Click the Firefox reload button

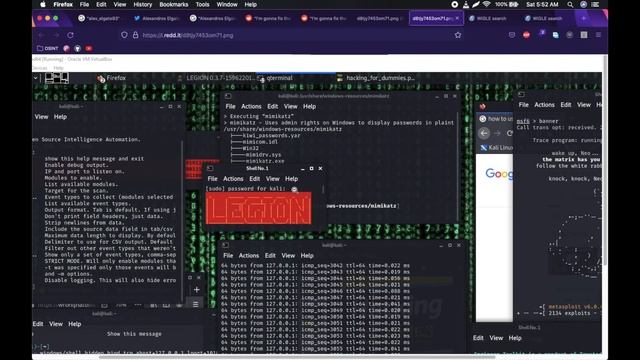click(70, 35)
